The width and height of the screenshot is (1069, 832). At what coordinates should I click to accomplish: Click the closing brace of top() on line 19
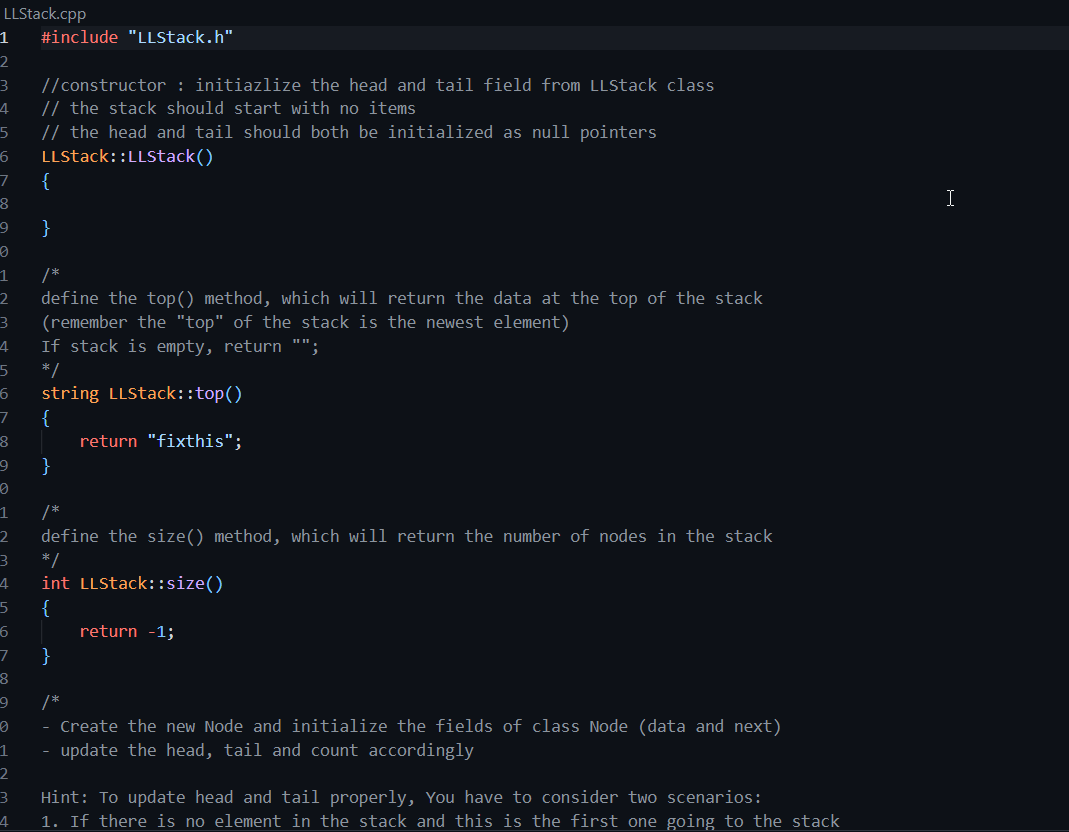pos(45,465)
